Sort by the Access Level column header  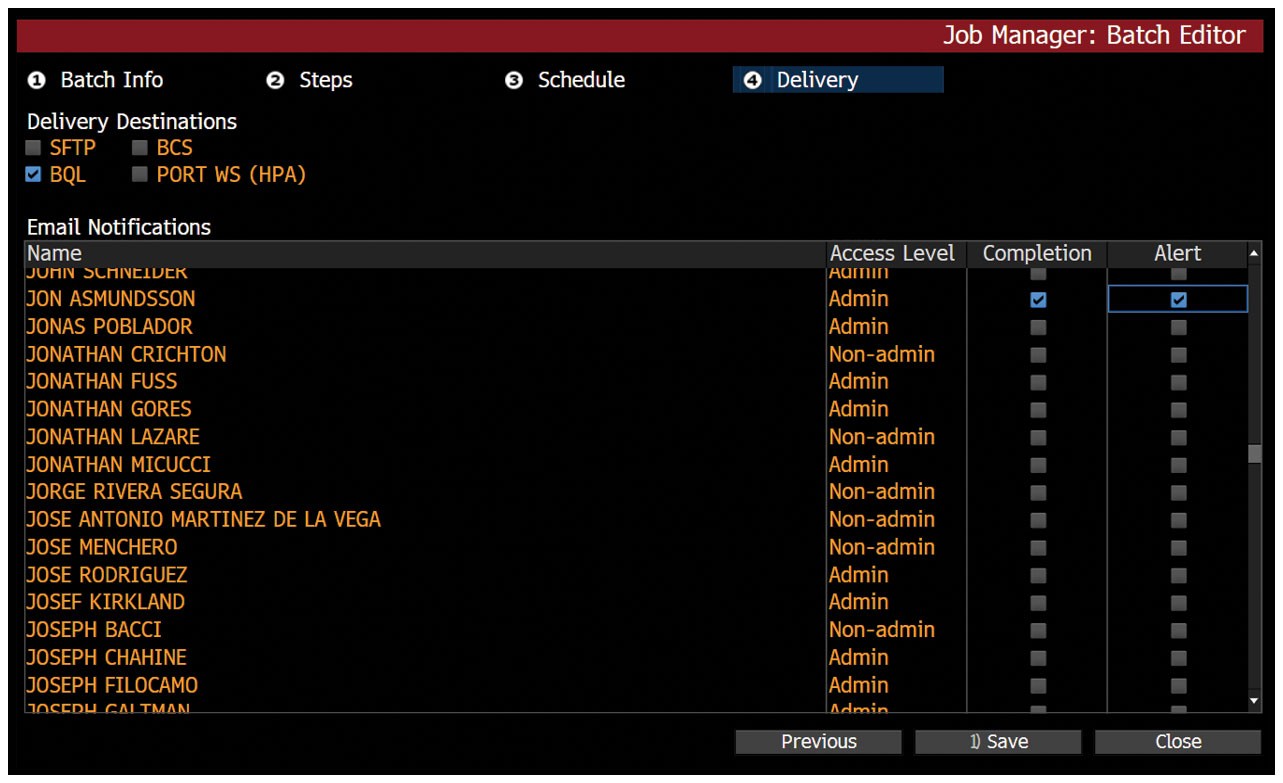pyautogui.click(x=892, y=254)
